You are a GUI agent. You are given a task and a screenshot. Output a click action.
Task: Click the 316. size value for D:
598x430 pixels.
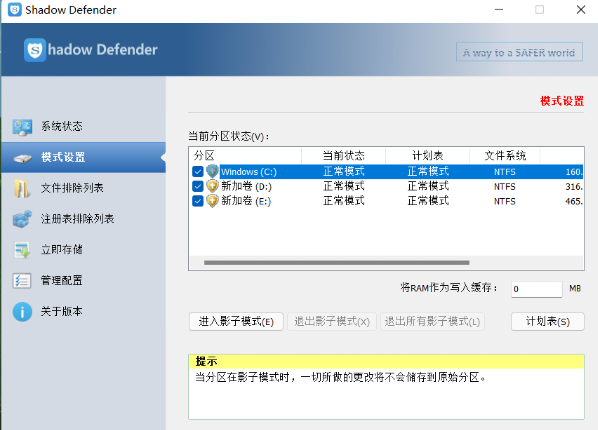pos(574,187)
